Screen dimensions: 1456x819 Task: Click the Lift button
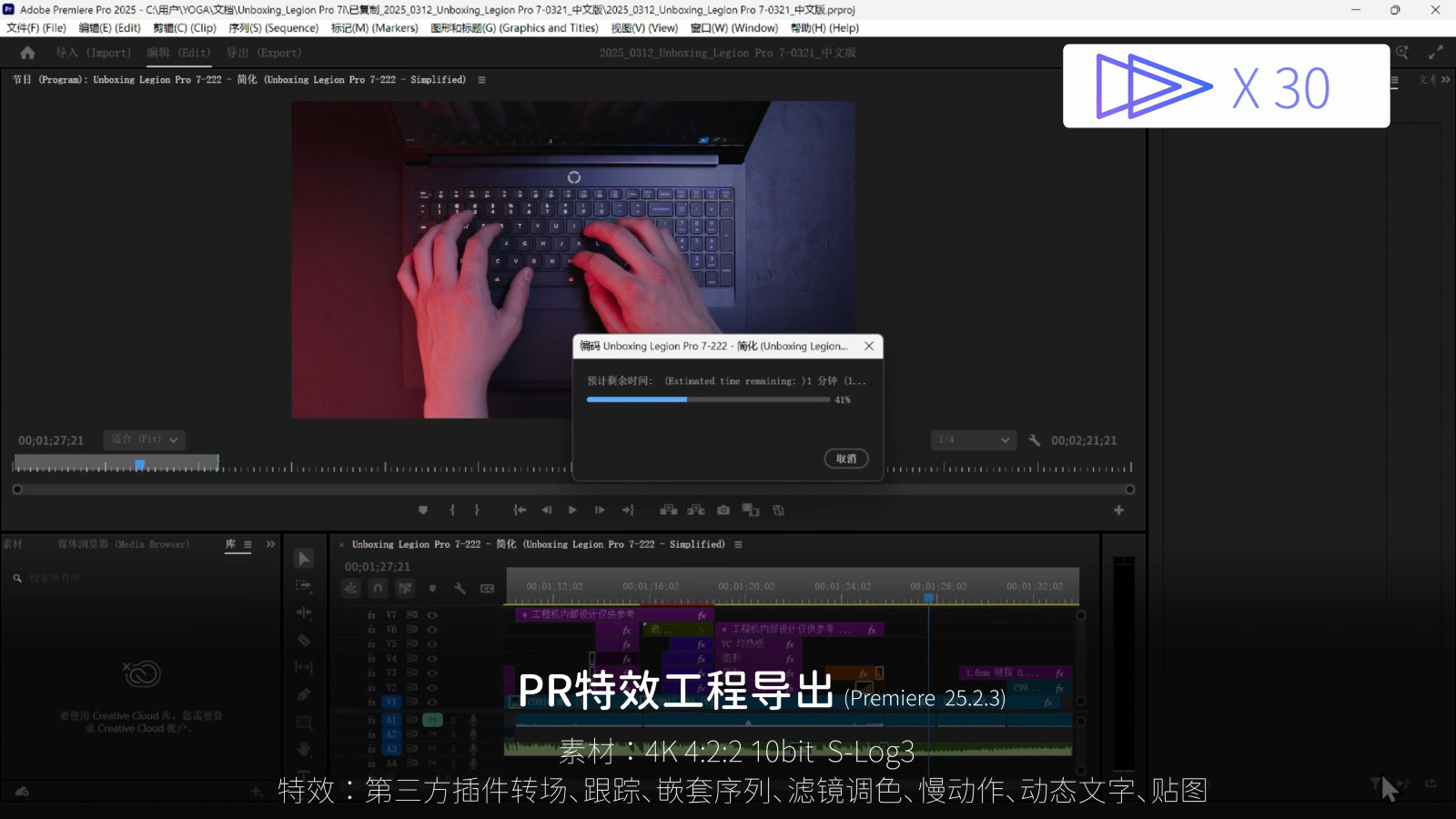[669, 511]
